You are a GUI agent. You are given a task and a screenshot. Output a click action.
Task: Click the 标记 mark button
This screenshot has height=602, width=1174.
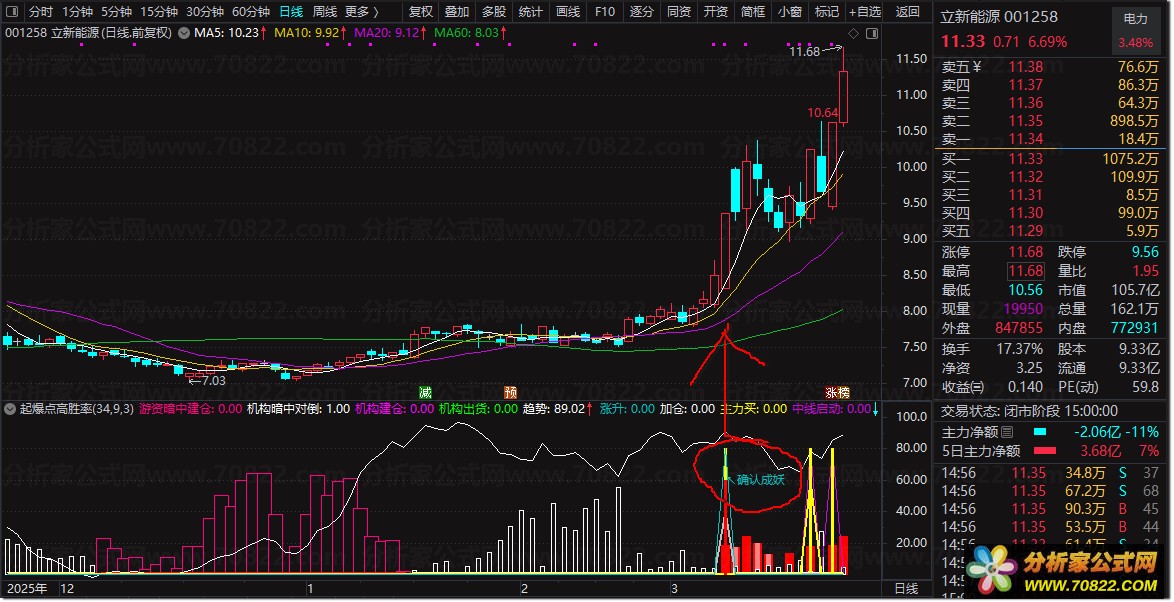click(x=827, y=11)
